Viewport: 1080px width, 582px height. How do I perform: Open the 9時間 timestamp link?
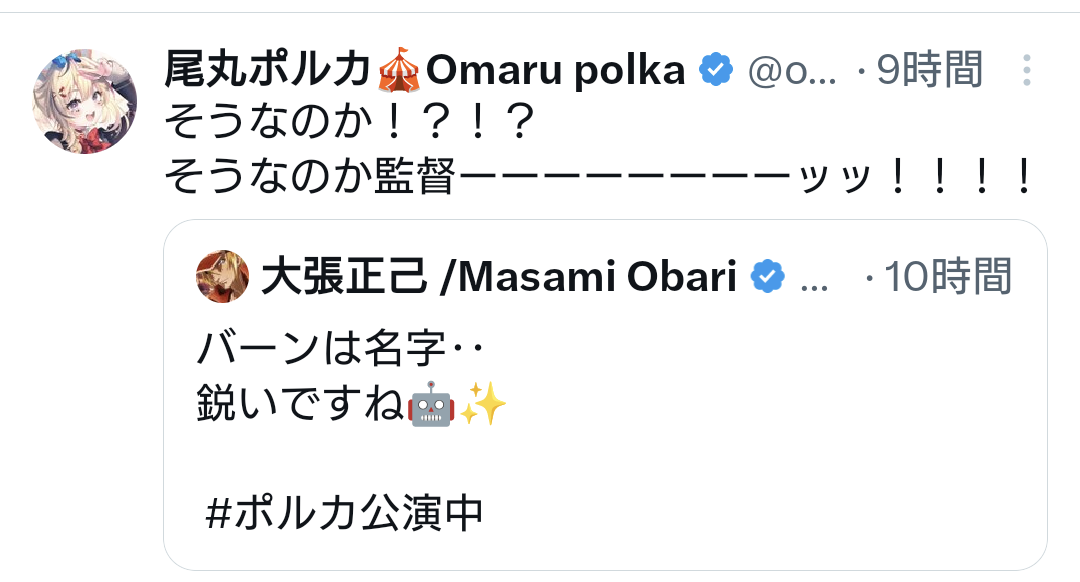point(929,70)
